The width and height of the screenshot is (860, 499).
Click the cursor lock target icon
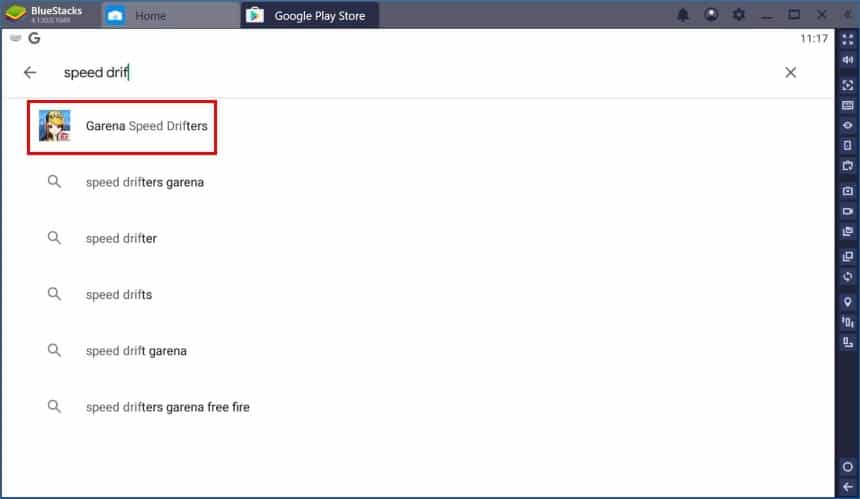(x=848, y=85)
